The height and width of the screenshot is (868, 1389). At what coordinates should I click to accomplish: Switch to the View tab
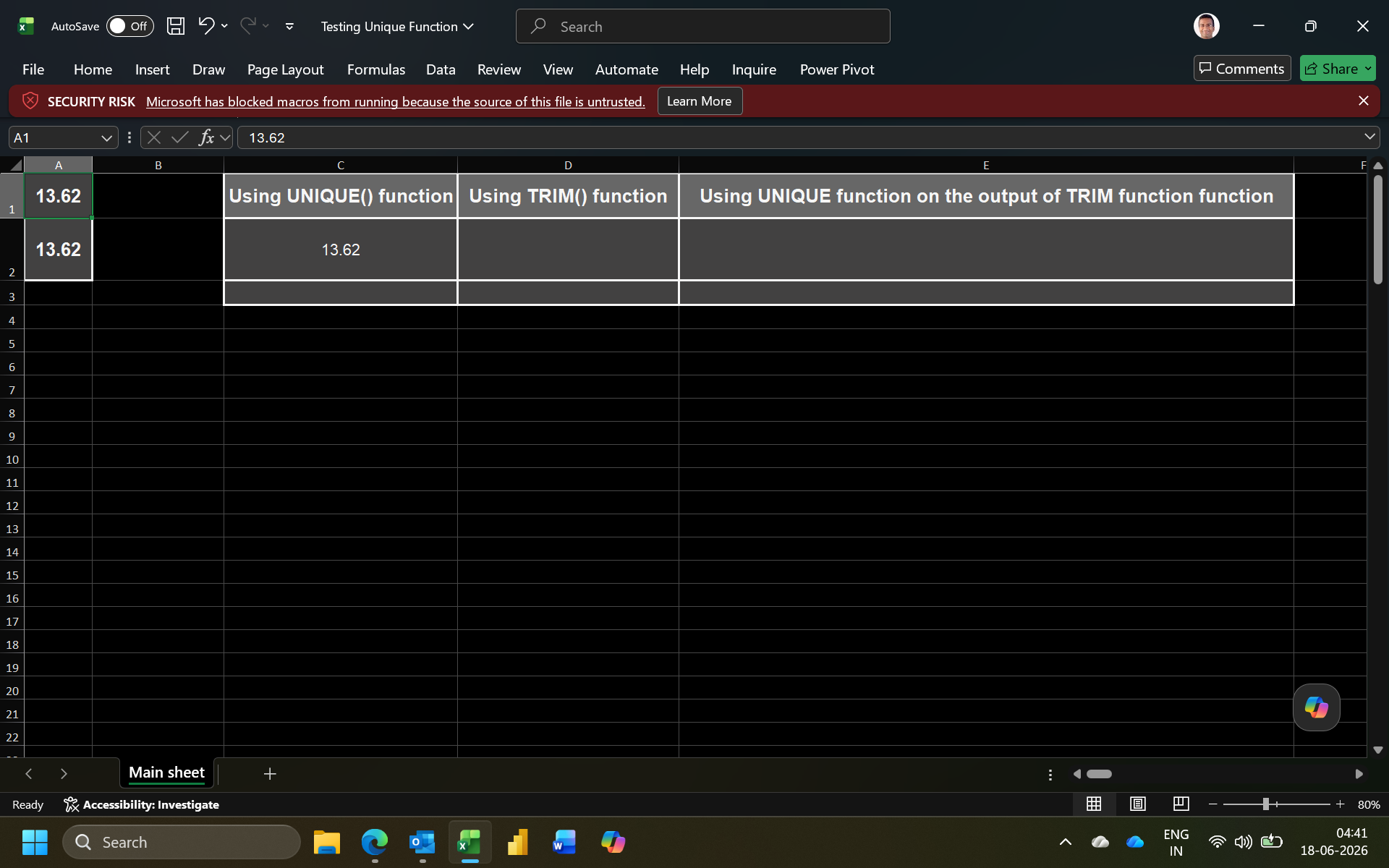point(558,69)
